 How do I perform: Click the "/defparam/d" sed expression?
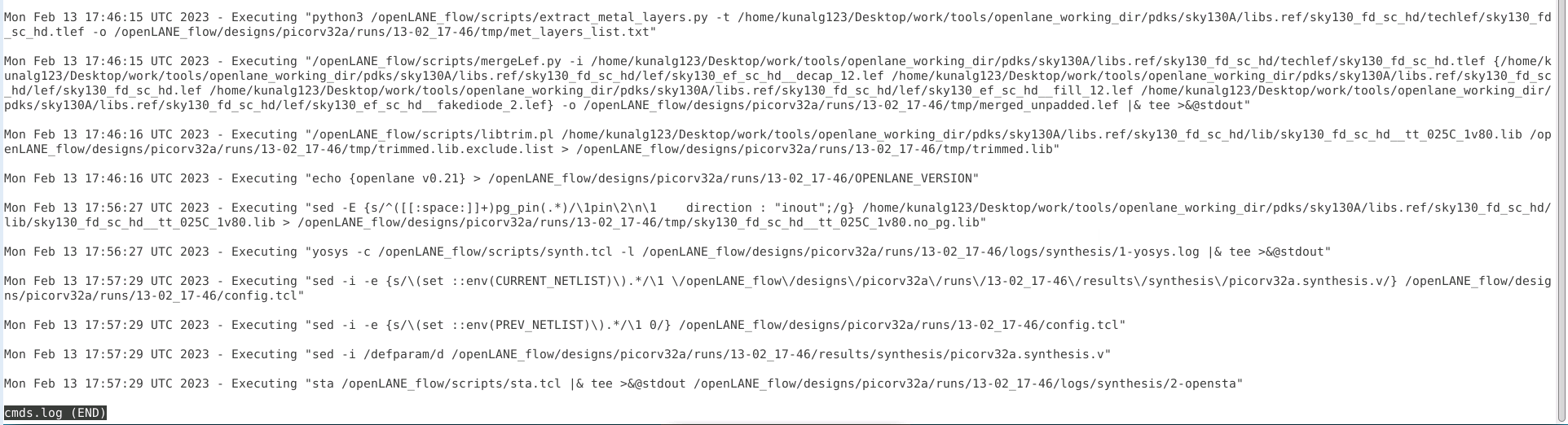403,354
